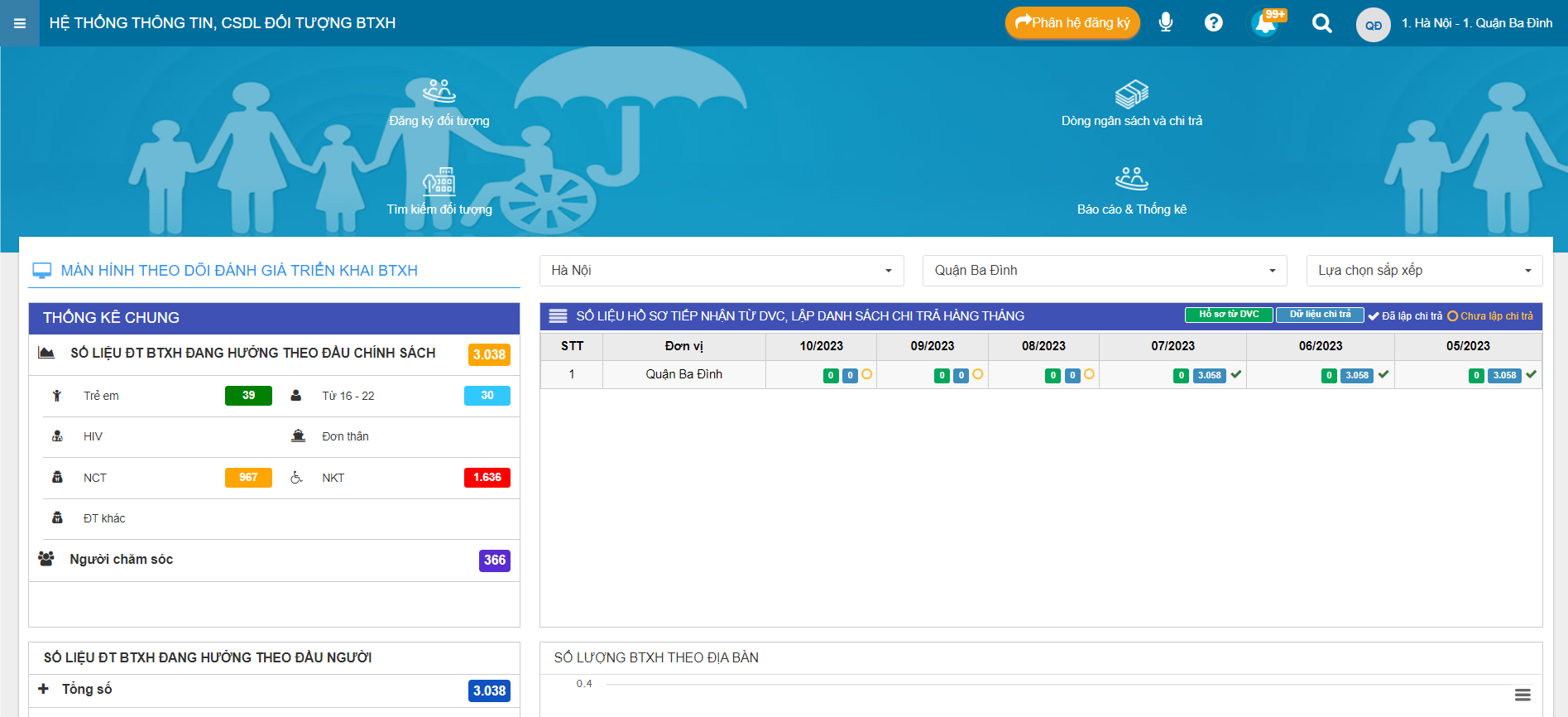Screen dimensions: 1568x717
Task: Open the QD user account avatar
Action: pyautogui.click(x=1373, y=24)
